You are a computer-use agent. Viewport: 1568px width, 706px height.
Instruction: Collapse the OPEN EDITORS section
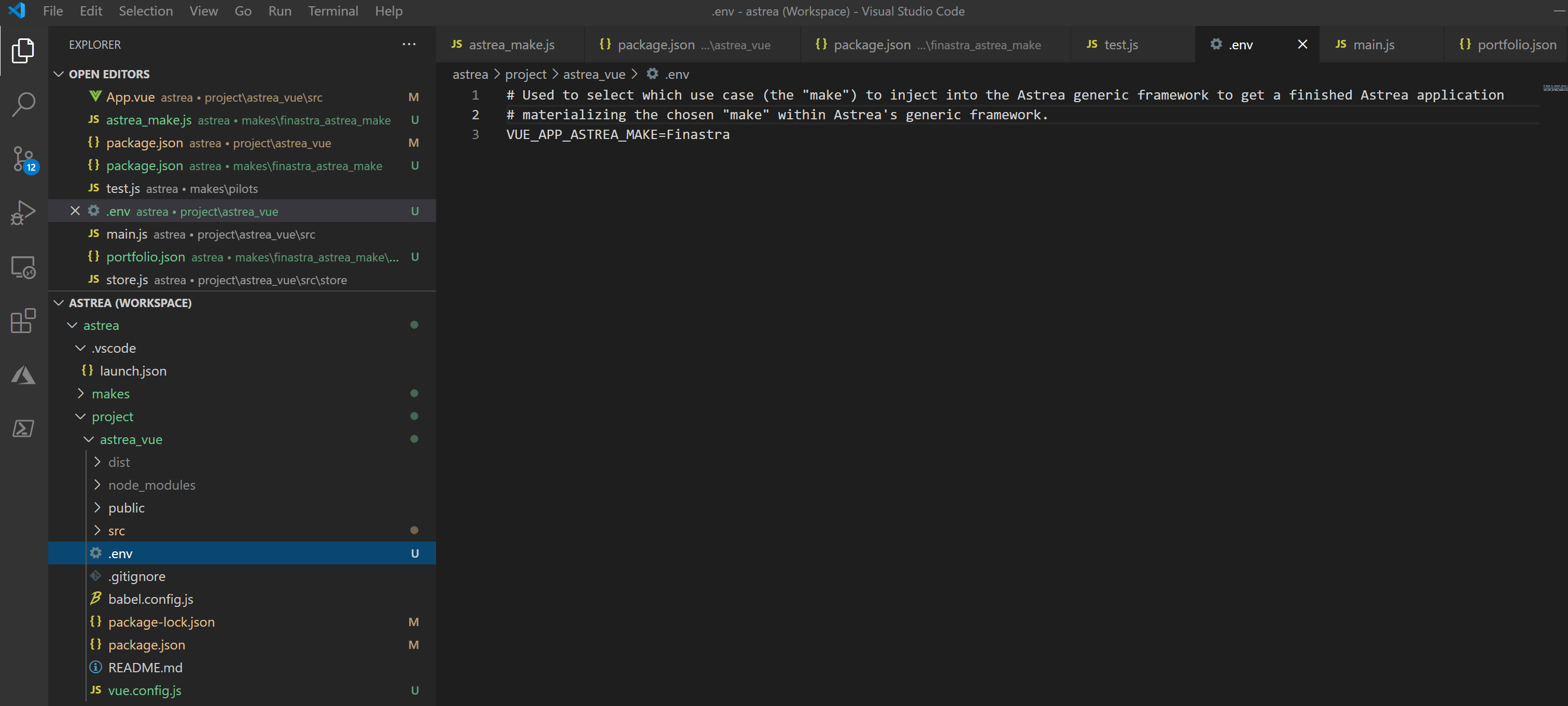pos(59,74)
